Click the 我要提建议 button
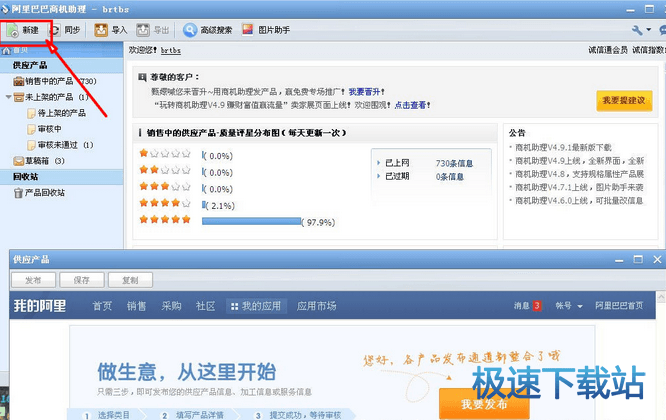 624,101
